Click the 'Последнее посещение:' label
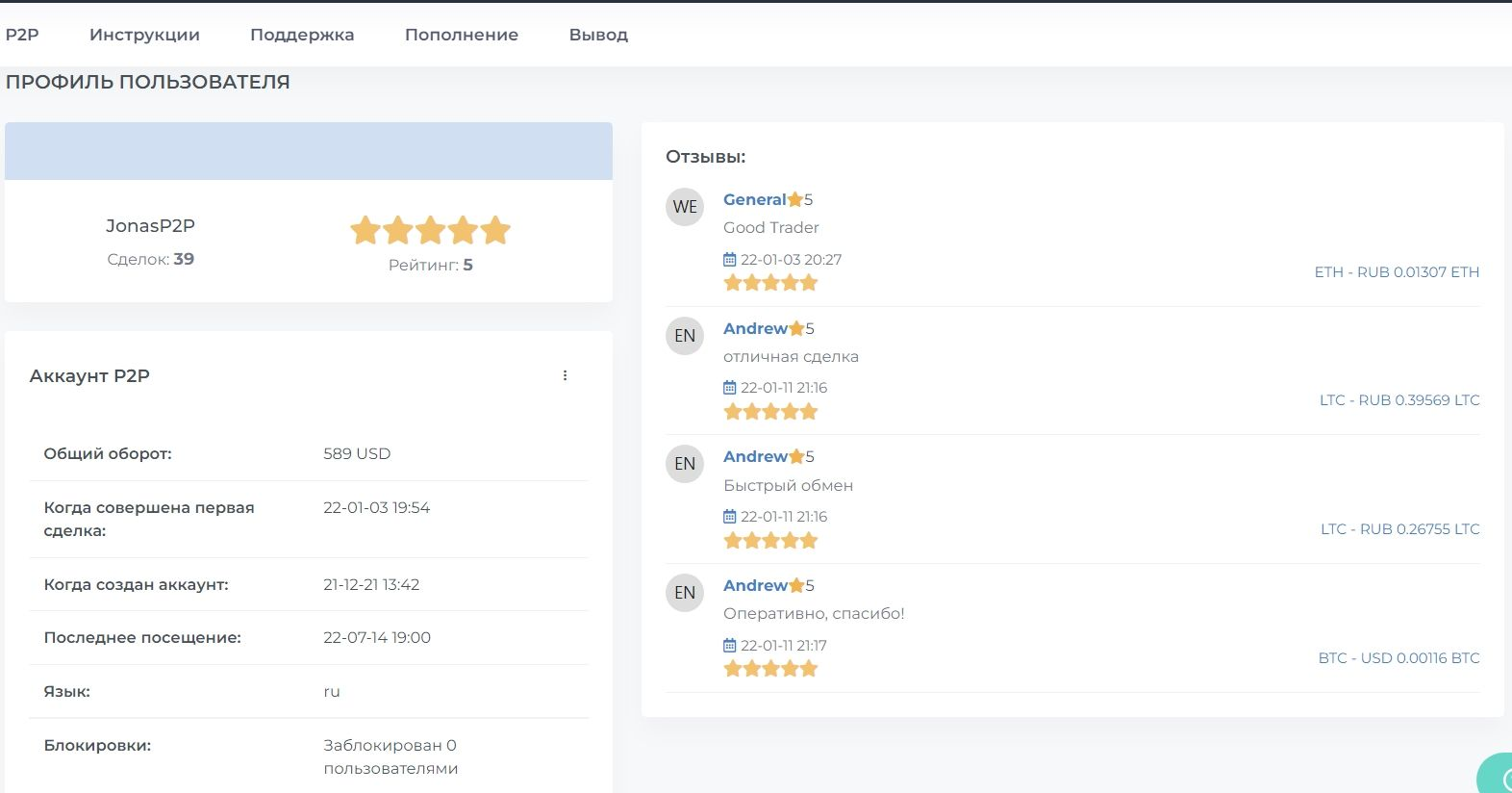The height and width of the screenshot is (793, 1512). [x=142, y=637]
